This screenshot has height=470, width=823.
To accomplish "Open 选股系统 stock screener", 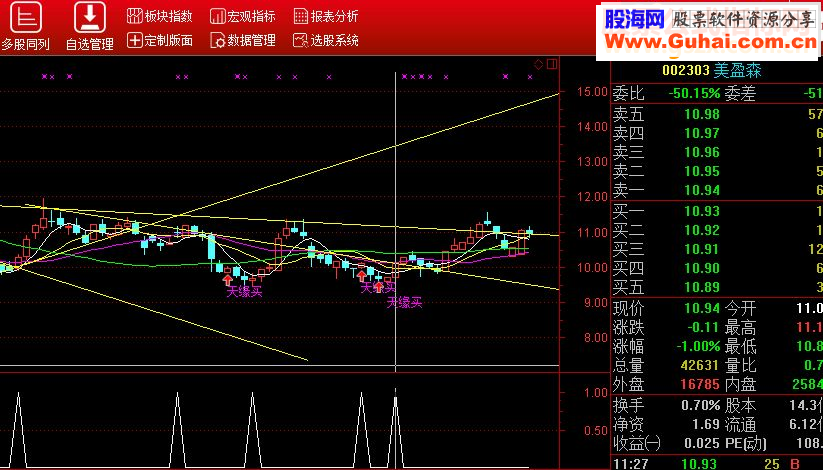I will (326, 40).
